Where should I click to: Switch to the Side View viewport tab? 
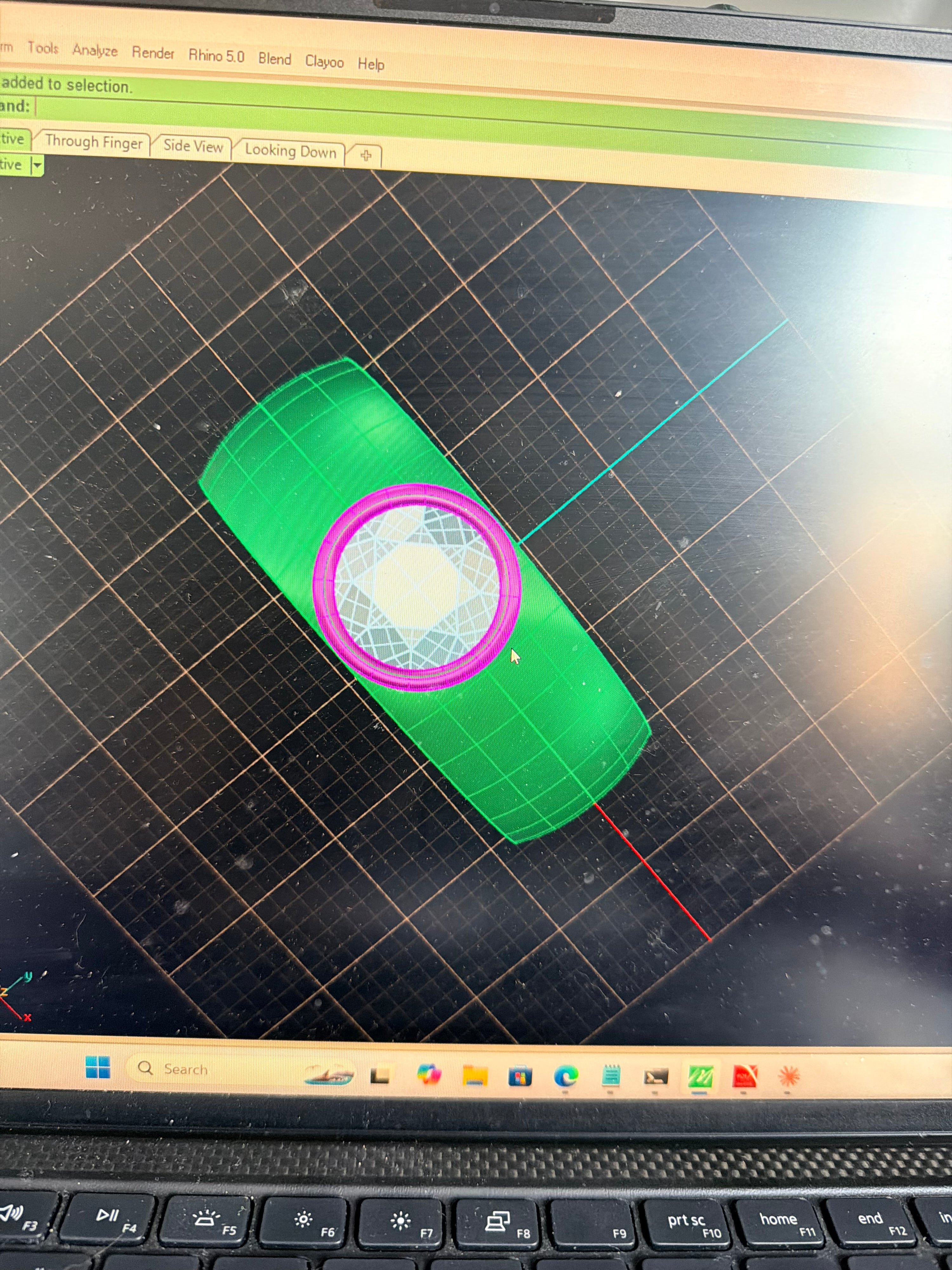click(193, 146)
